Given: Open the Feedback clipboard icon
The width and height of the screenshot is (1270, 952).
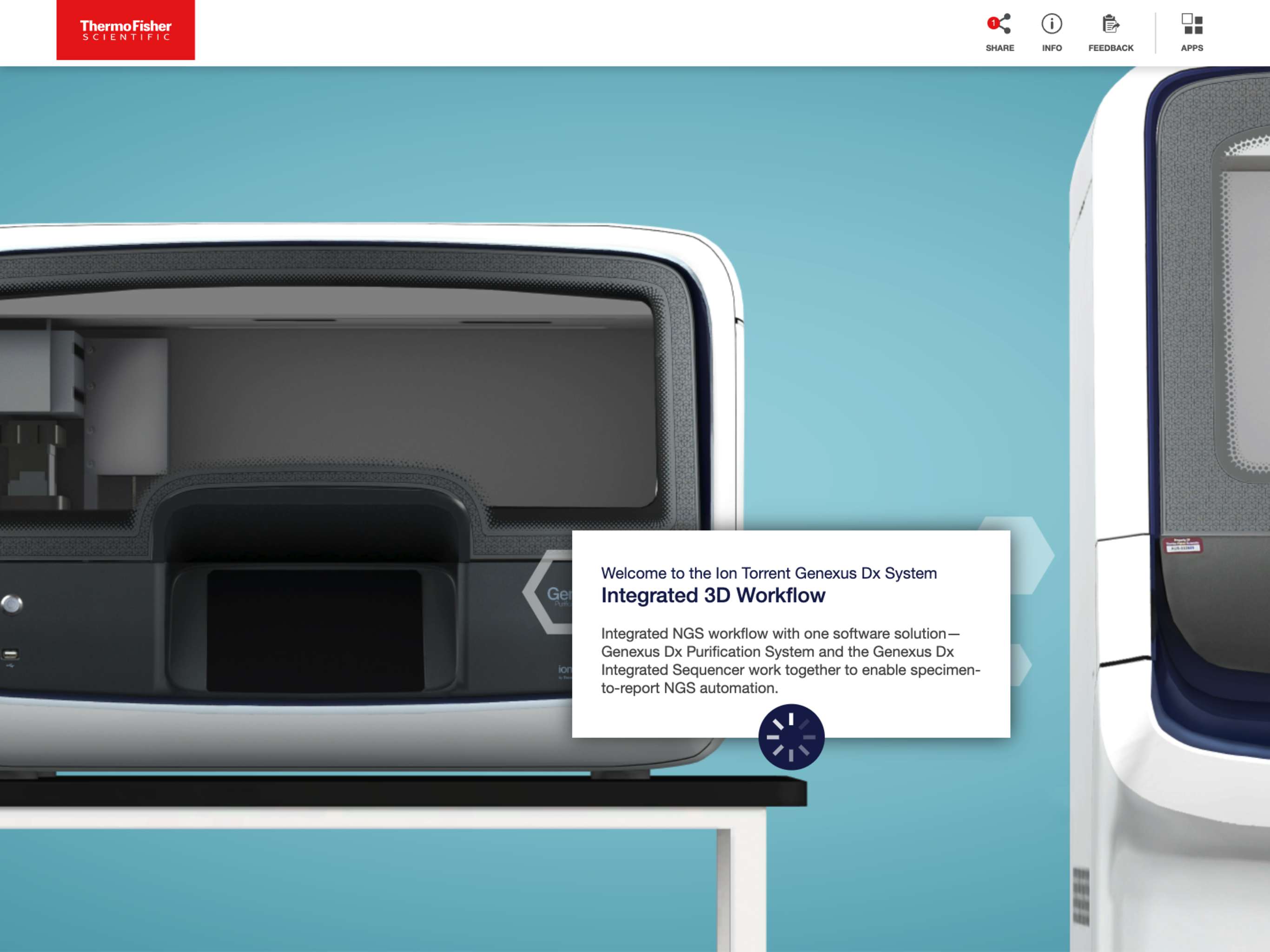Looking at the screenshot, I should pos(1111,24).
